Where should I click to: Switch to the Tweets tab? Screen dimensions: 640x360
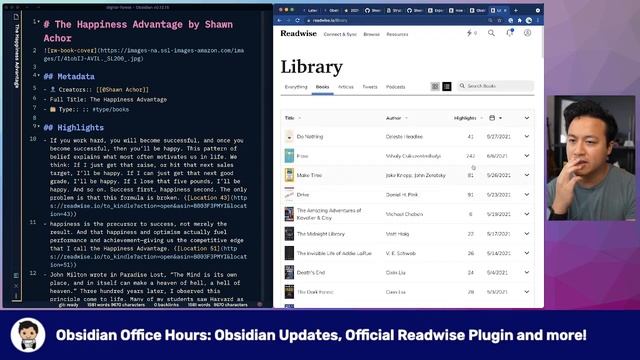(x=370, y=87)
